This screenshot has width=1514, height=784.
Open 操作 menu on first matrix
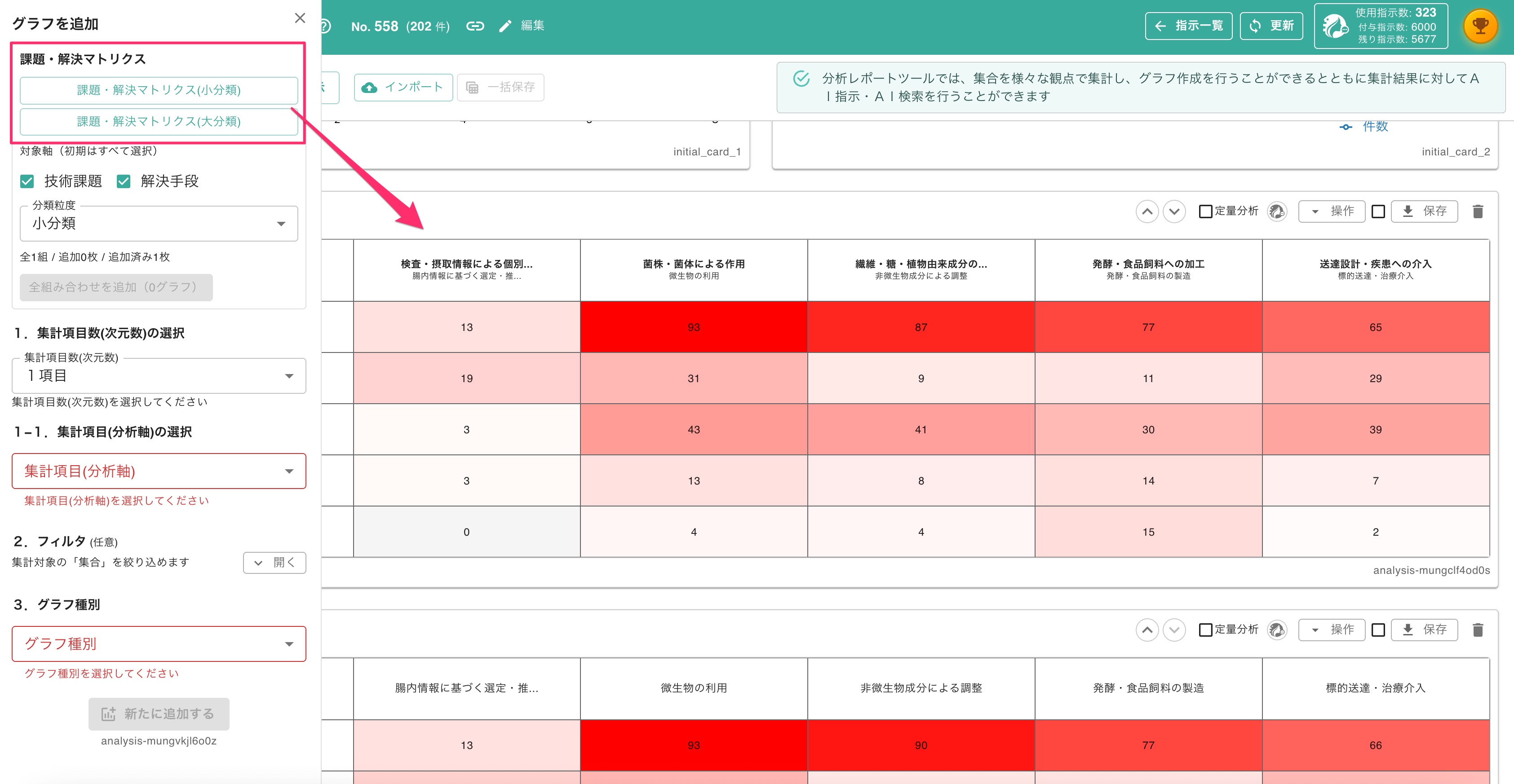[1331, 211]
